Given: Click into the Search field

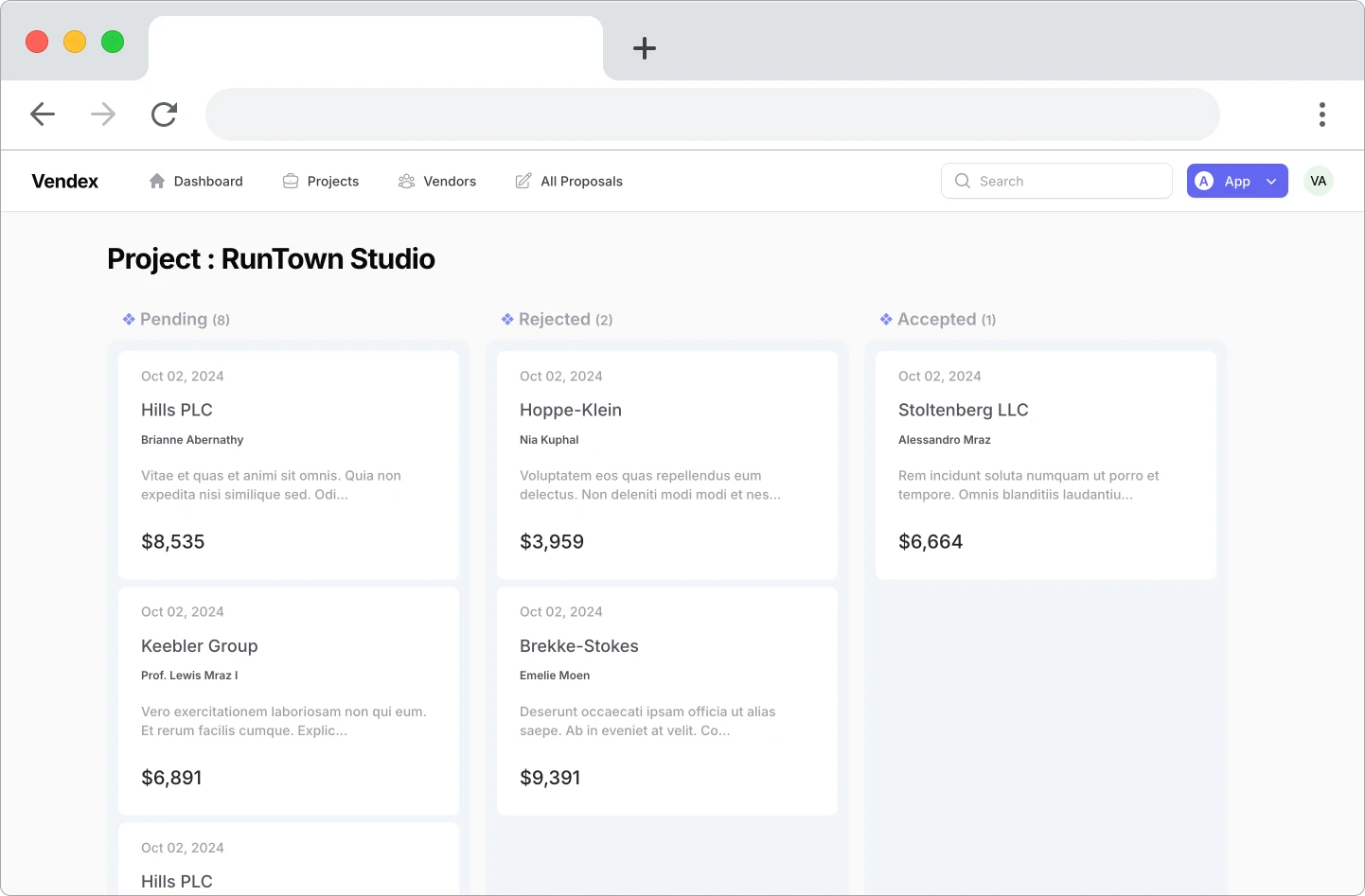Looking at the screenshot, I should tap(1056, 181).
